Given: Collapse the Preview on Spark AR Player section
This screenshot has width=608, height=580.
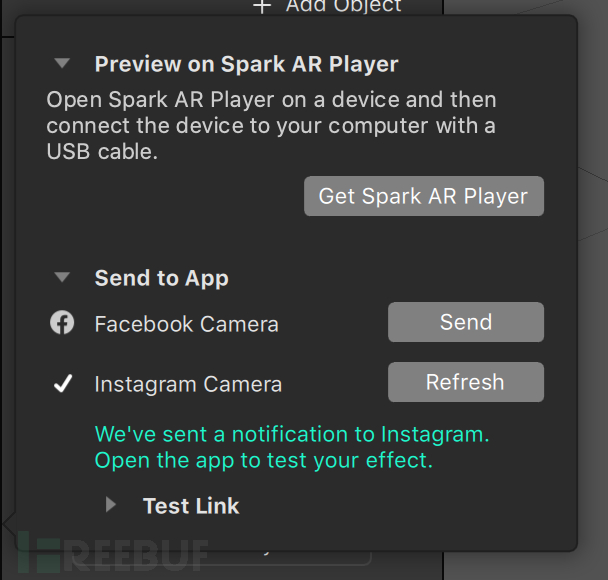Looking at the screenshot, I should tap(62, 63).
